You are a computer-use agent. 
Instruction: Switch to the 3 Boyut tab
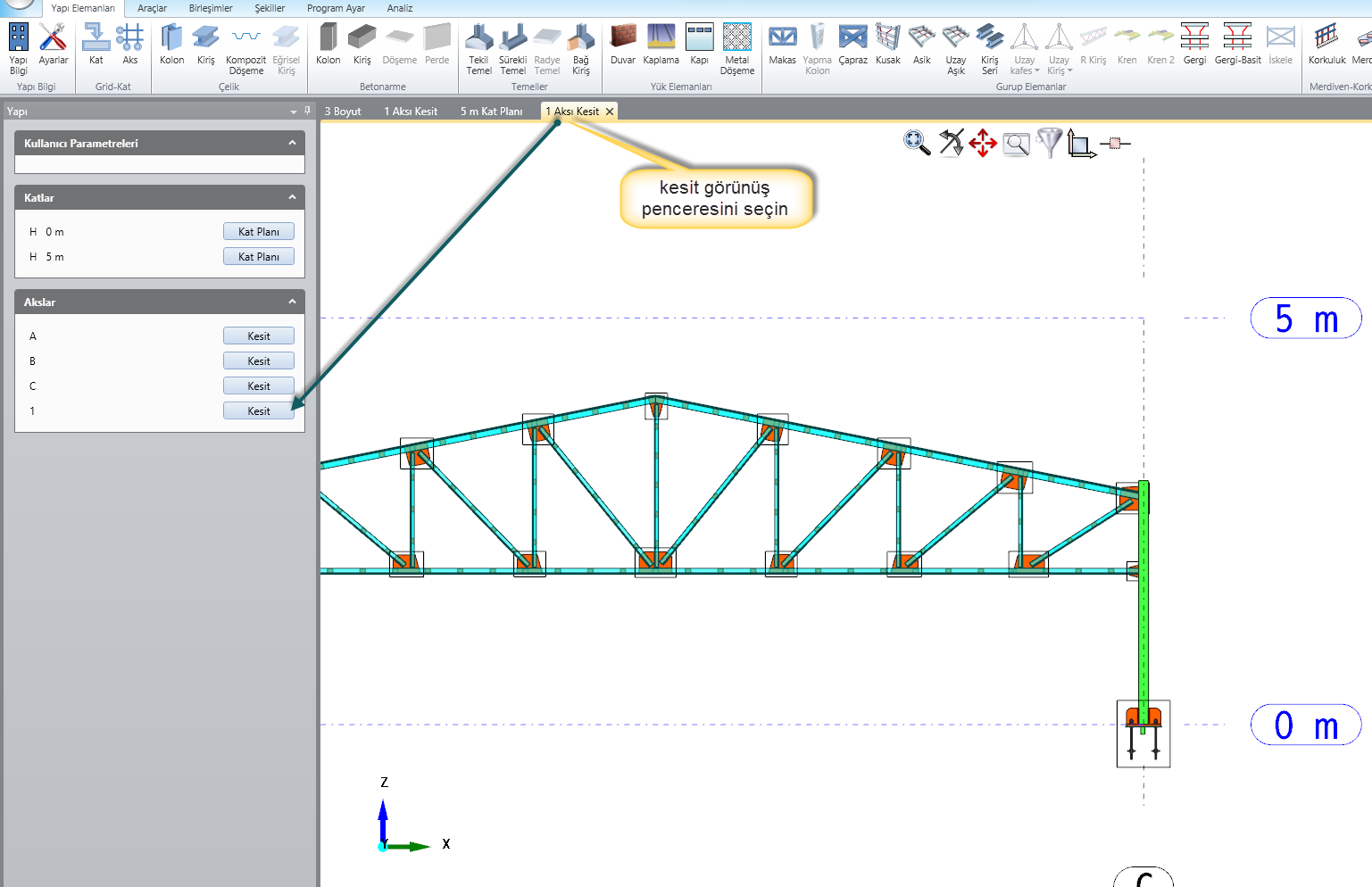coord(343,112)
